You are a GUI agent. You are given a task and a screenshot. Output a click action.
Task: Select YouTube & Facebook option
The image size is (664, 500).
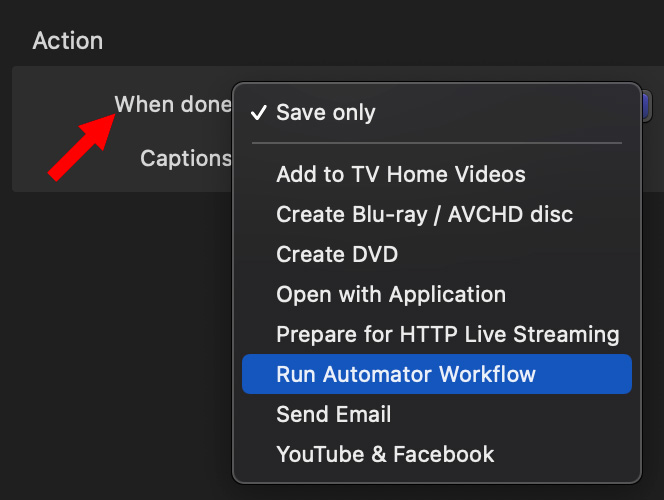437,454
